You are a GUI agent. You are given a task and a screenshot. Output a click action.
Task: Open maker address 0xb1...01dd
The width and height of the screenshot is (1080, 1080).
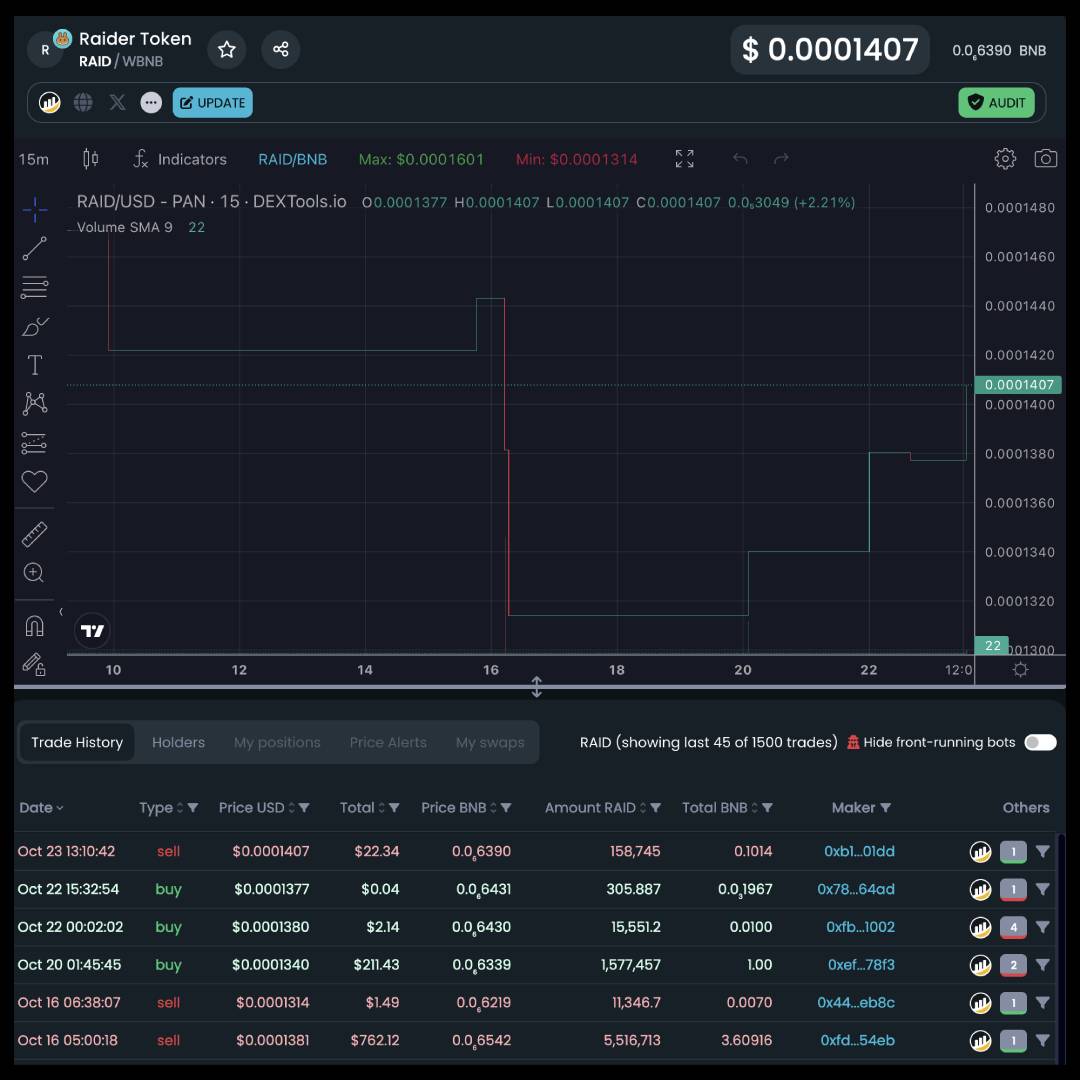pyautogui.click(x=859, y=851)
